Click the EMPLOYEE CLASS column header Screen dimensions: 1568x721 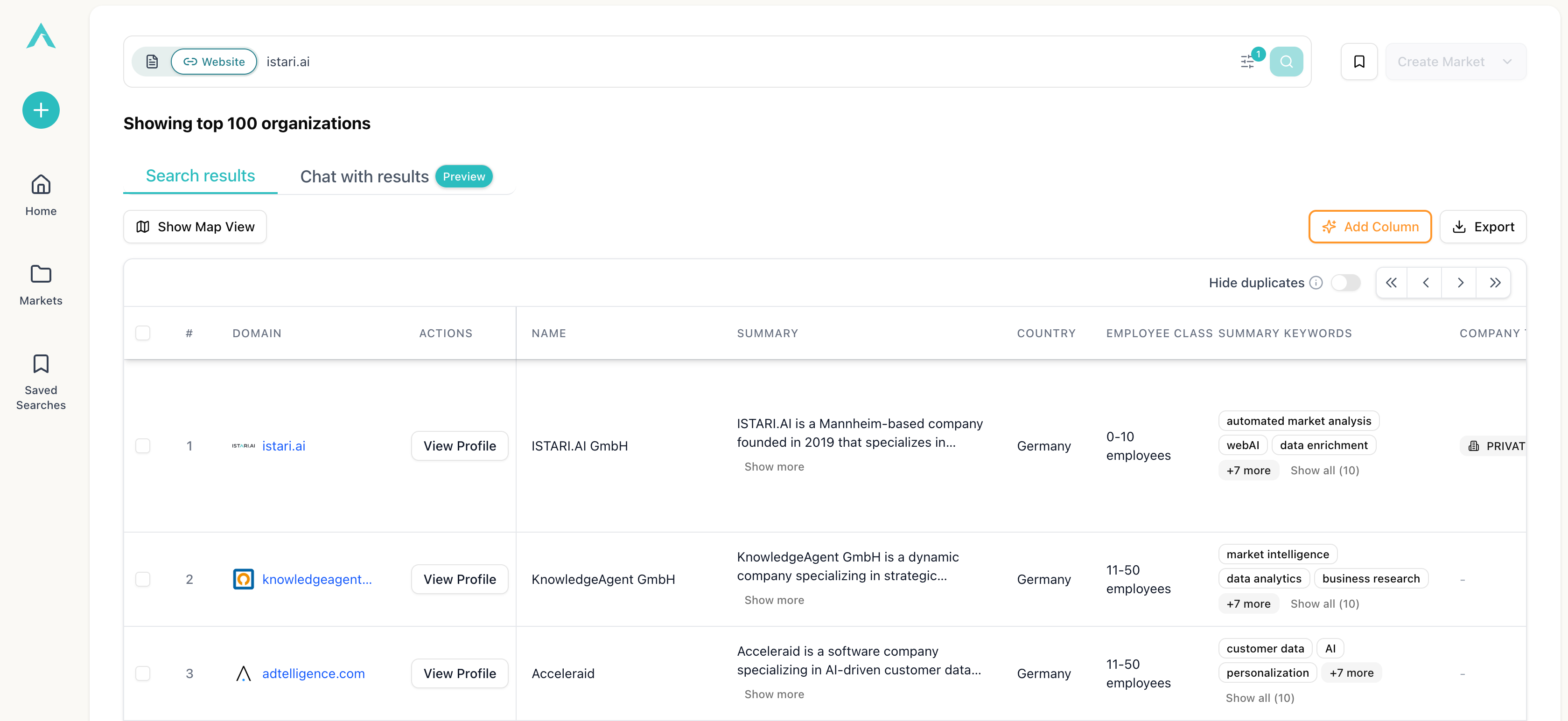point(1160,333)
